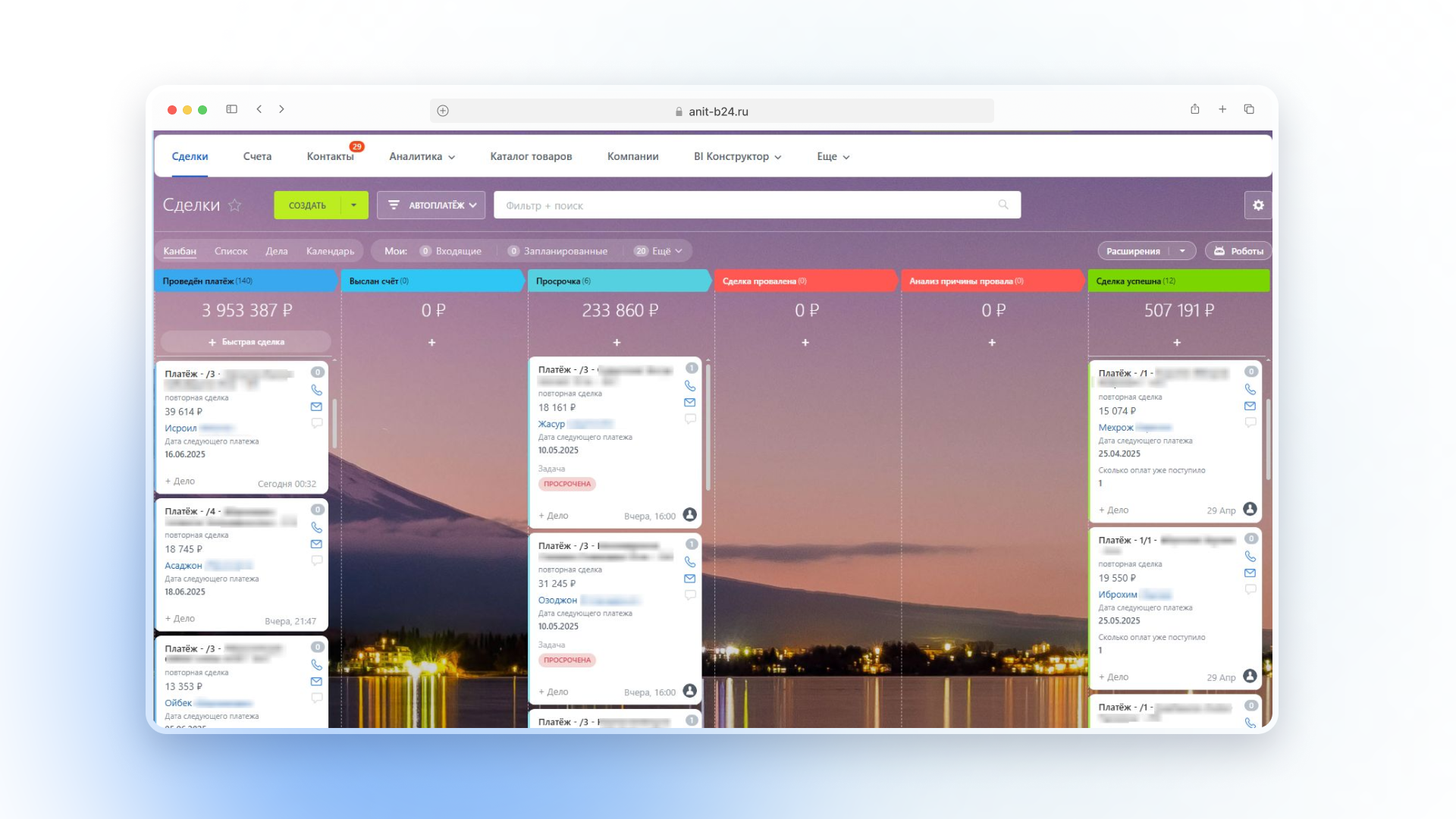
Task: Click the search magnifier in the filter field
Action: coord(1003,206)
